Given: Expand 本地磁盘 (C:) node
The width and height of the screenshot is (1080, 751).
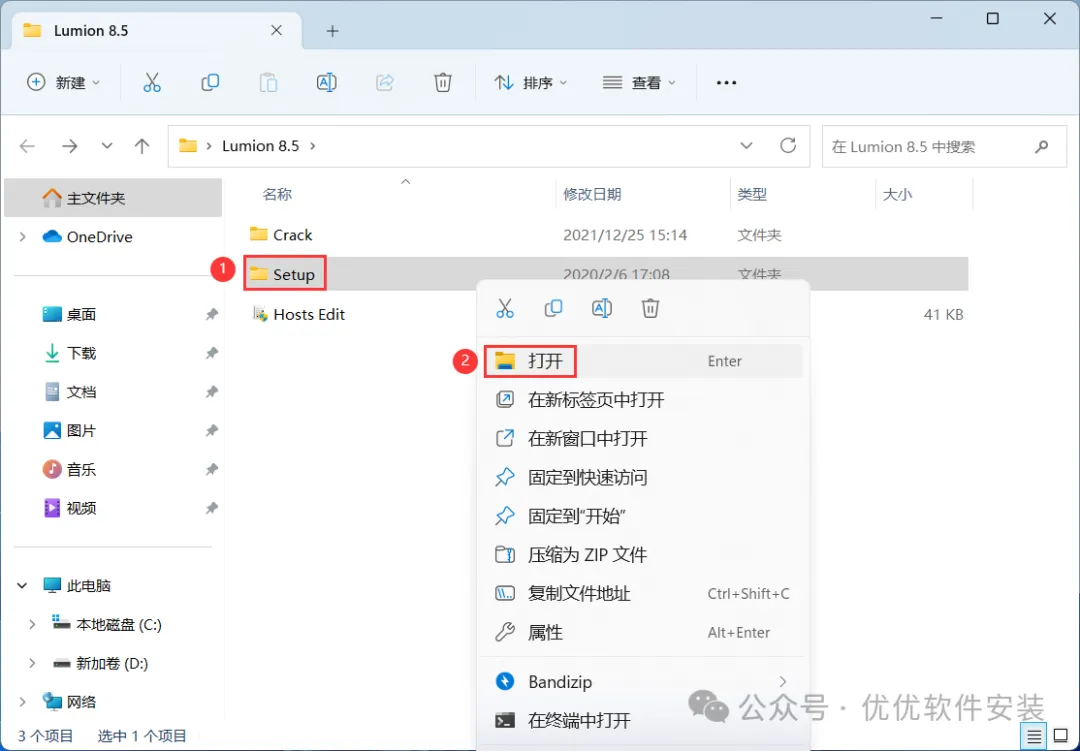Looking at the screenshot, I should [32, 624].
